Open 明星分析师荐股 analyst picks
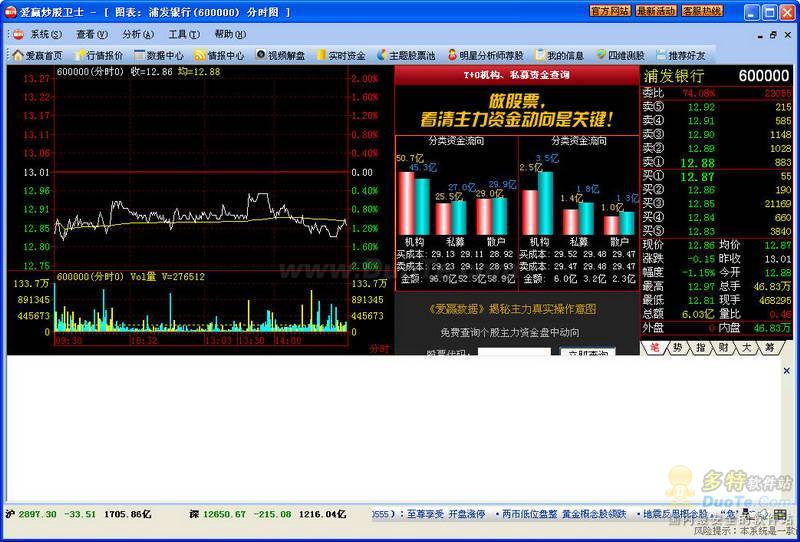This screenshot has height=542, width=800. coord(486,55)
